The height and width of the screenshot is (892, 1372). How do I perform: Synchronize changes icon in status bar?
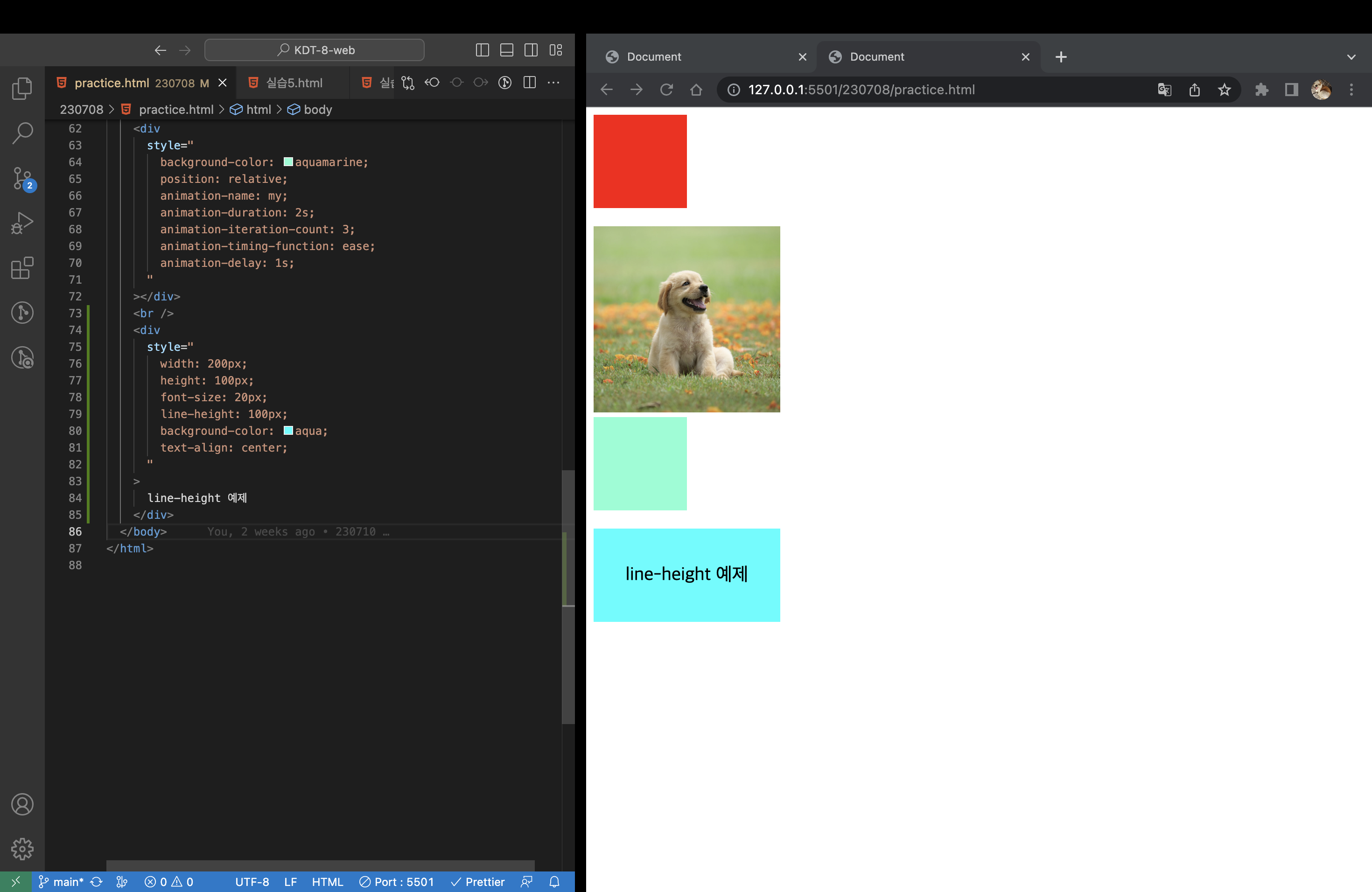96,882
